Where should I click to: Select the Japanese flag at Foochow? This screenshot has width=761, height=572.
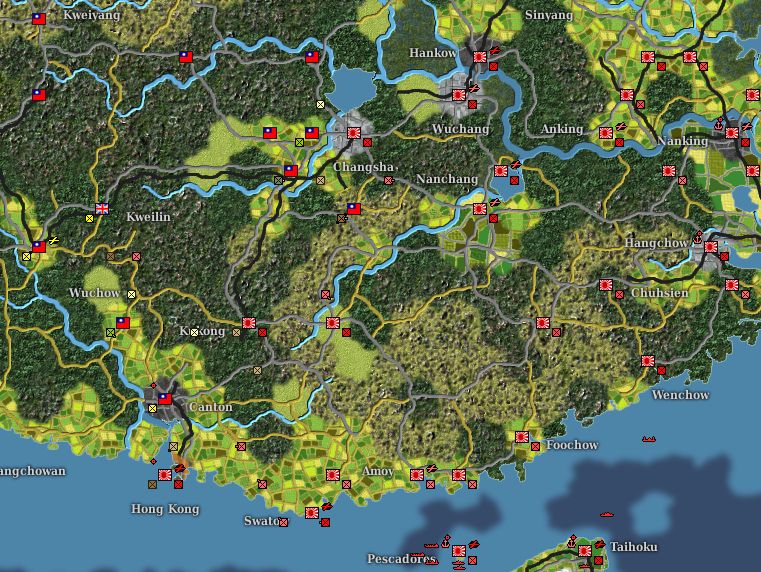point(522,437)
